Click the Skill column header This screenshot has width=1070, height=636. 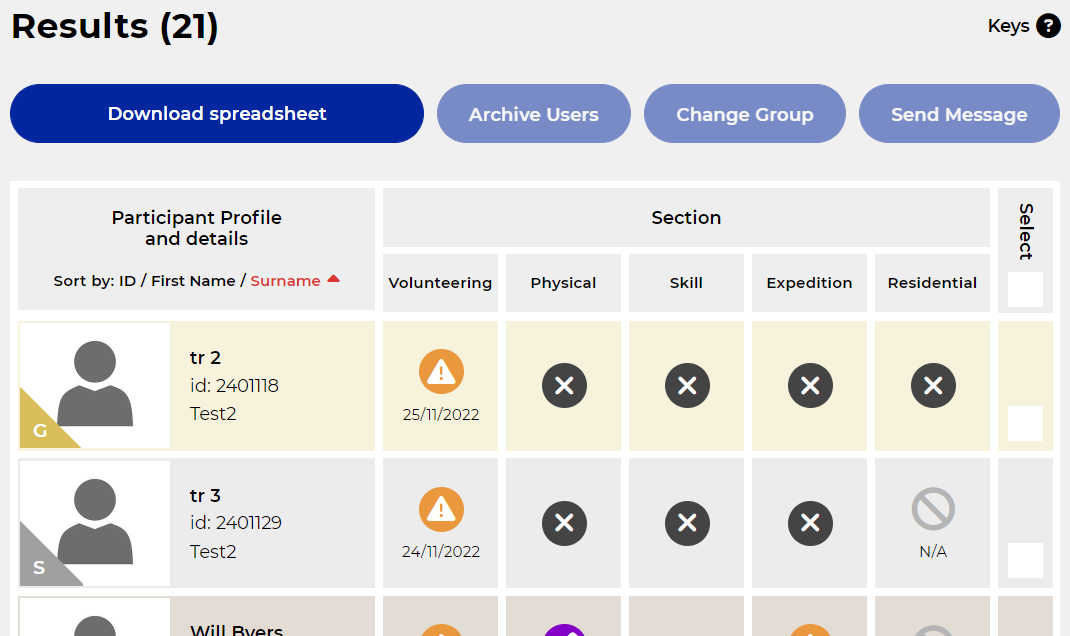pyautogui.click(x=686, y=283)
